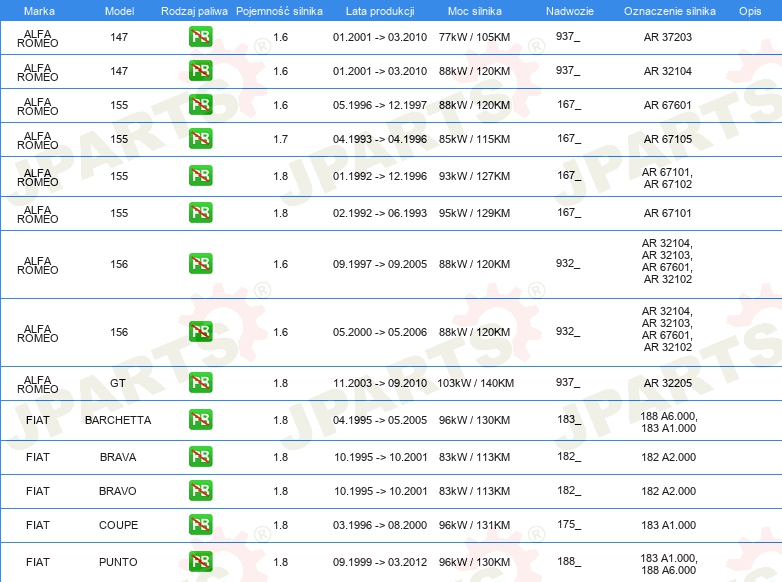The height and width of the screenshot is (582, 782).
Task: Click the Pojemność silnika column header
Action: (279, 11)
